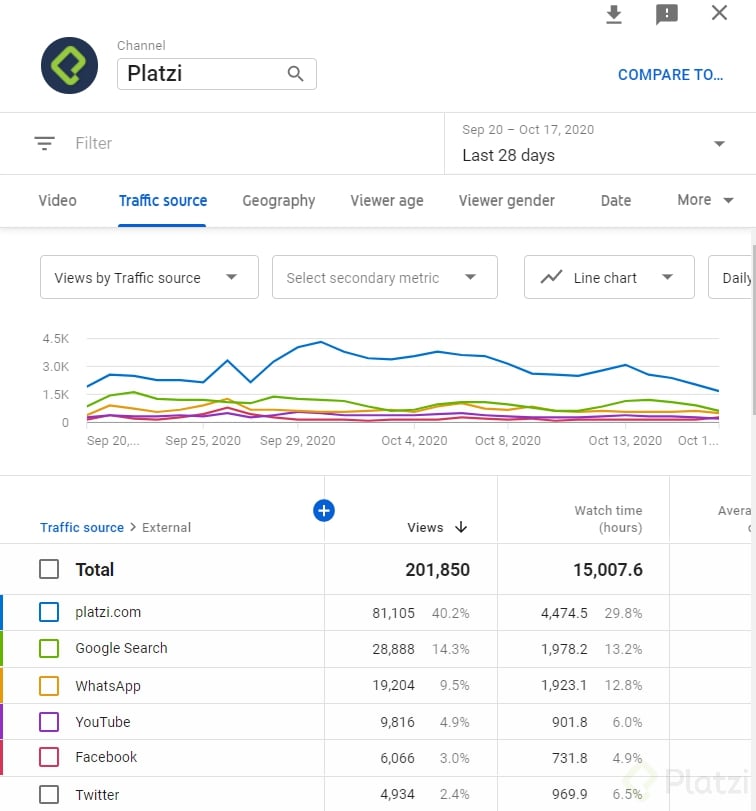756x811 pixels.
Task: Click the search magnifier in Channel box
Action: (x=295, y=73)
